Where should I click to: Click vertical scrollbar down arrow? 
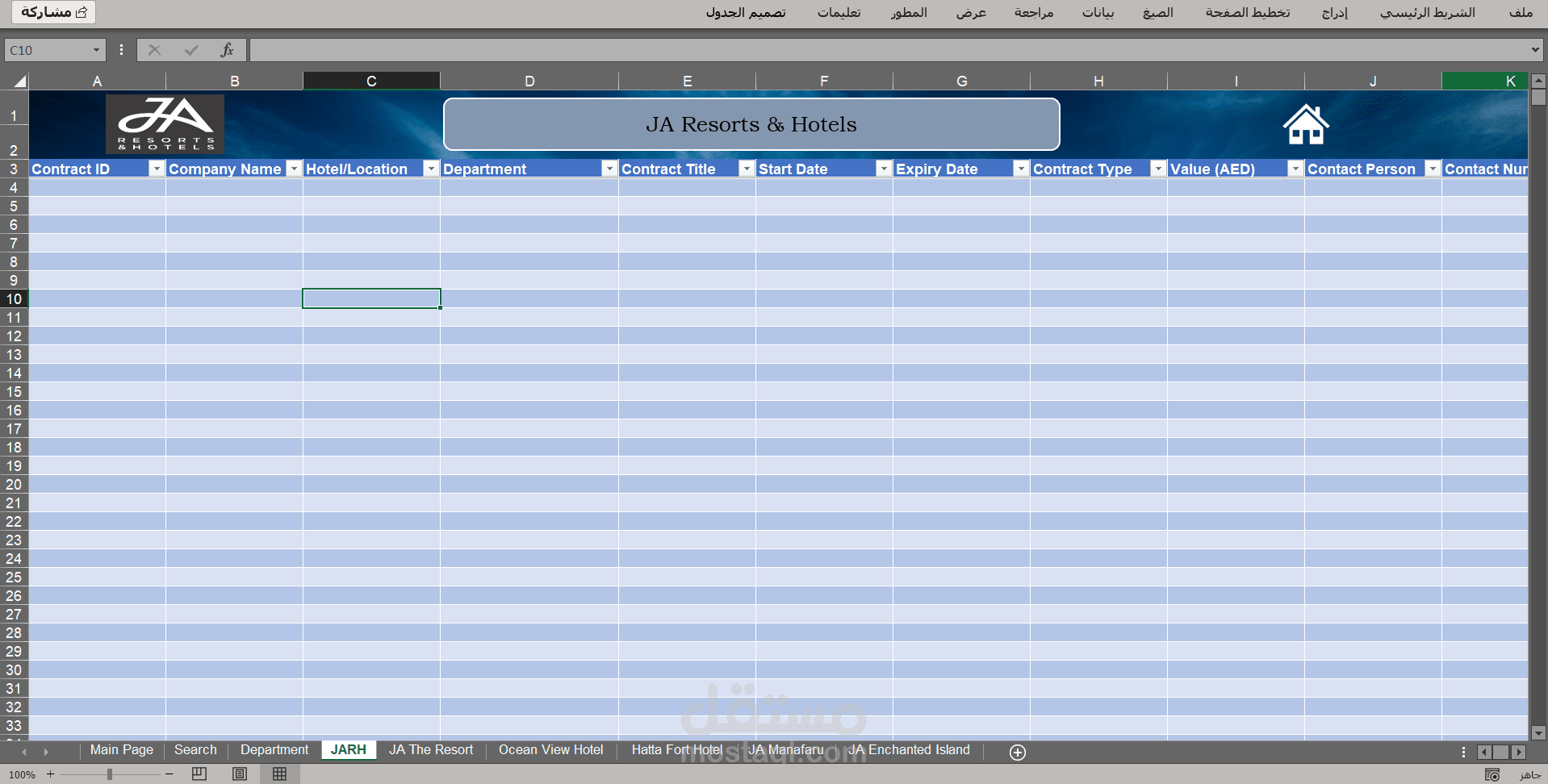1538,733
